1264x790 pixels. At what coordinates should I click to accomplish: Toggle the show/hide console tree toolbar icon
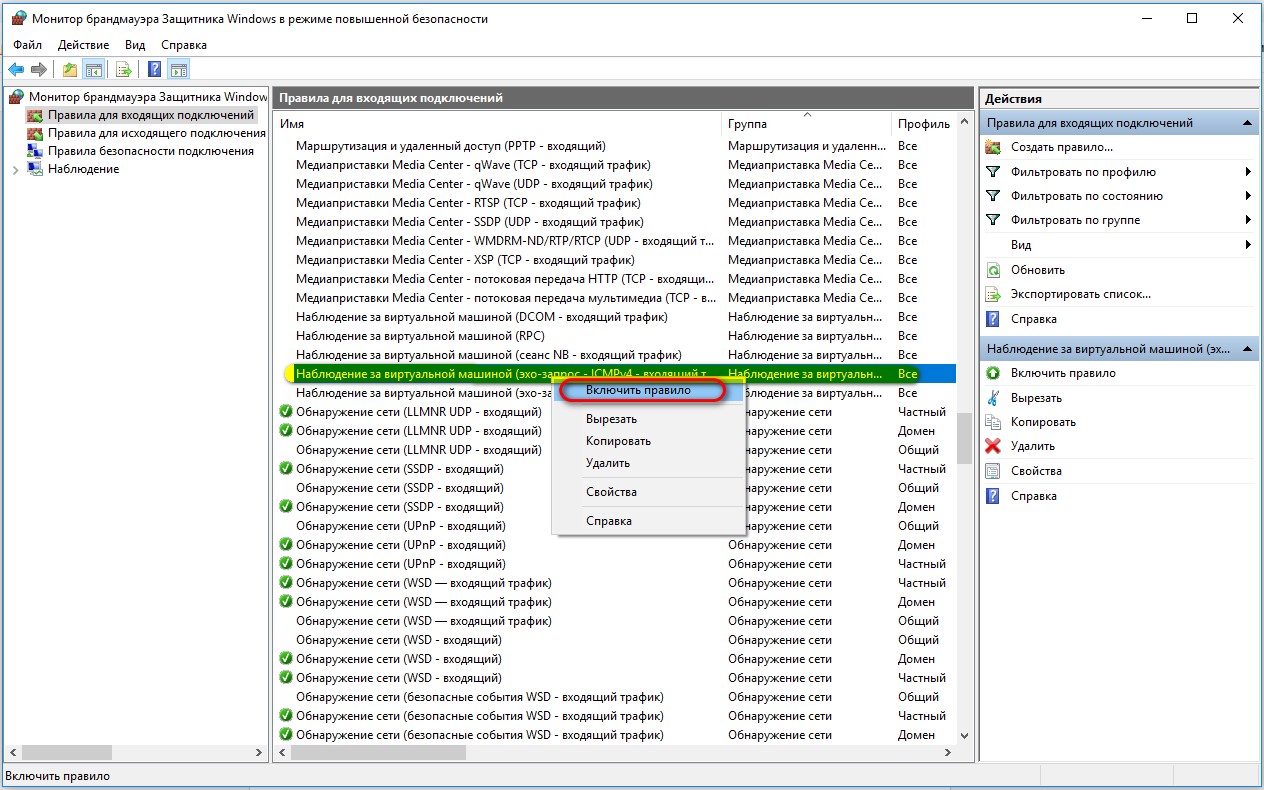click(x=93, y=70)
